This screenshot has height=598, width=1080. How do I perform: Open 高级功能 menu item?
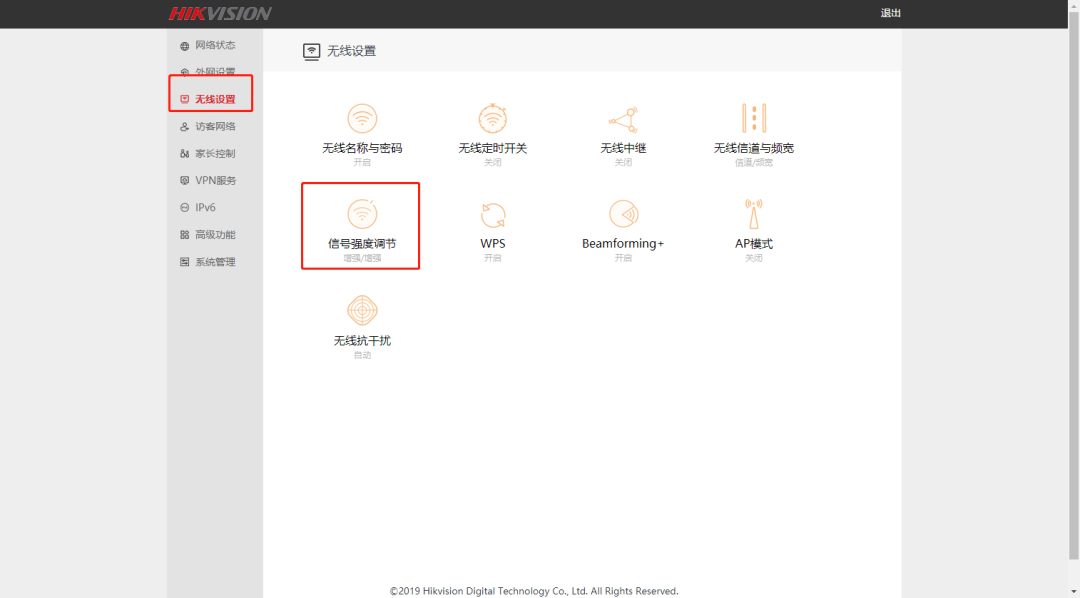pyautogui.click(x=215, y=235)
